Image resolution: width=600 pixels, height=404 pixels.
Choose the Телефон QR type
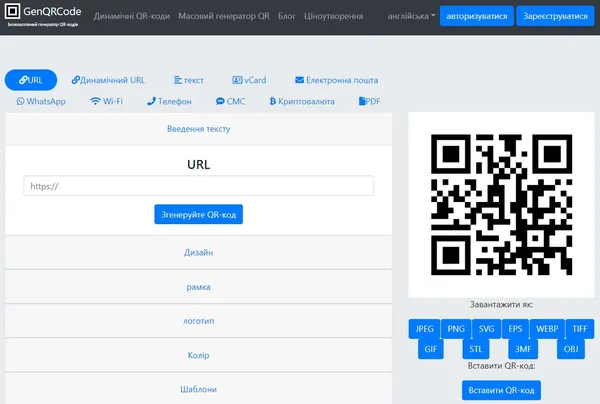click(x=169, y=101)
